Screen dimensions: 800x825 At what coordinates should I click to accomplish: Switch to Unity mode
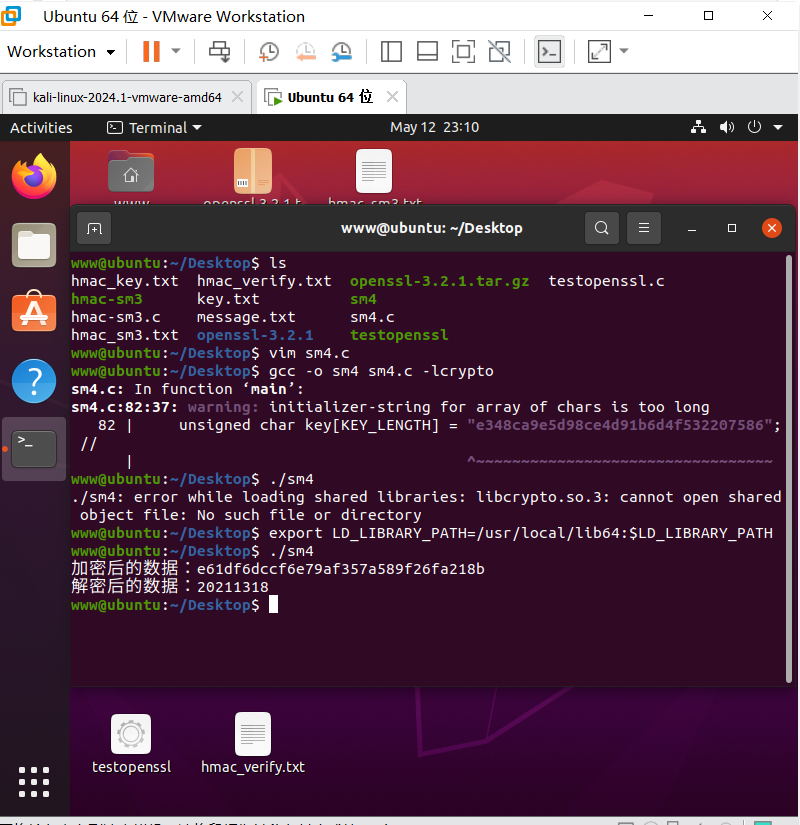(x=499, y=52)
